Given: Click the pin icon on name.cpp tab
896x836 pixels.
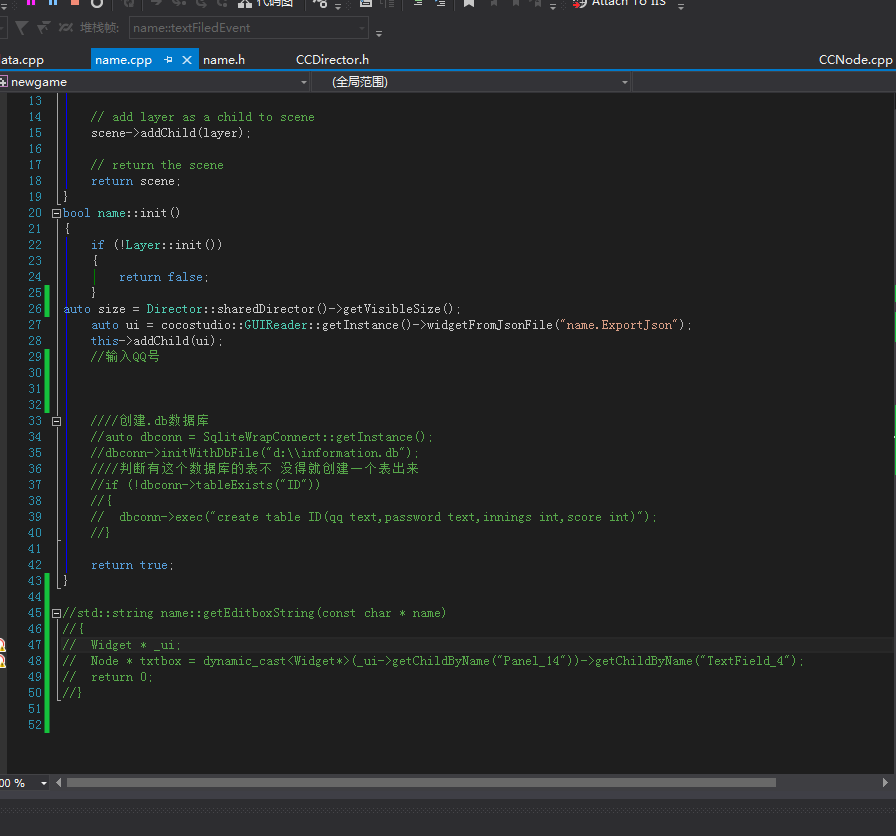Looking at the screenshot, I should (x=169, y=60).
